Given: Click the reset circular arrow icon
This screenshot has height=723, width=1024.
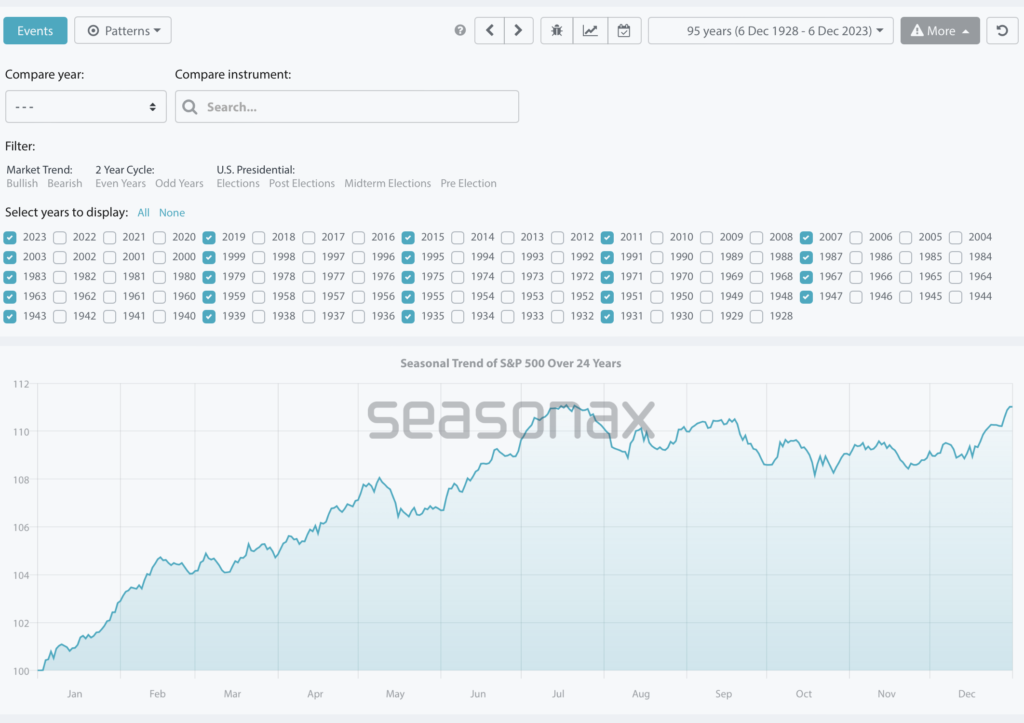Looking at the screenshot, I should [1002, 31].
